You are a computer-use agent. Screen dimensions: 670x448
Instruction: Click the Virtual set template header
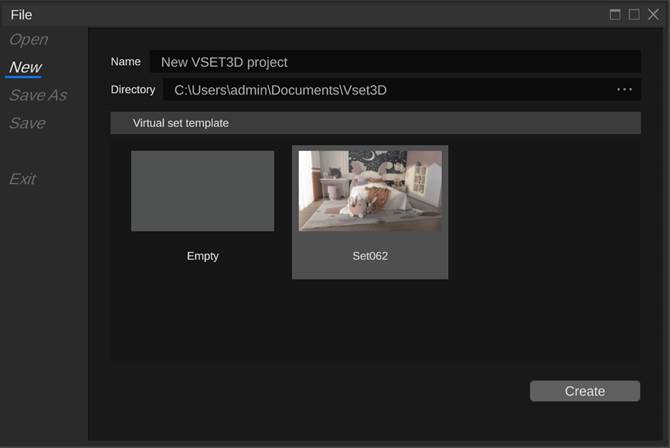(376, 123)
